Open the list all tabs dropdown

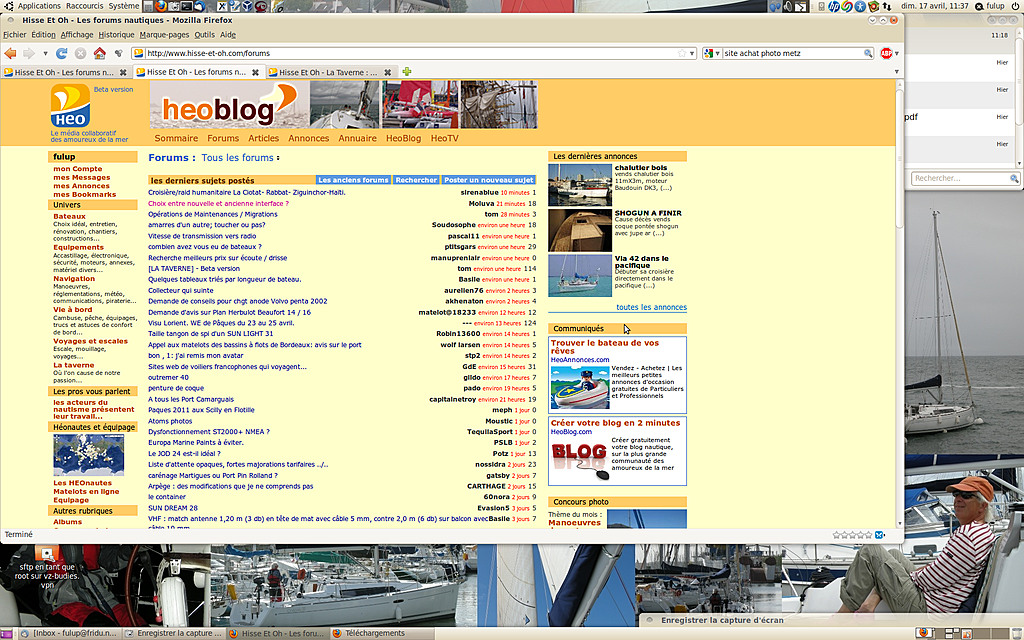point(897,72)
